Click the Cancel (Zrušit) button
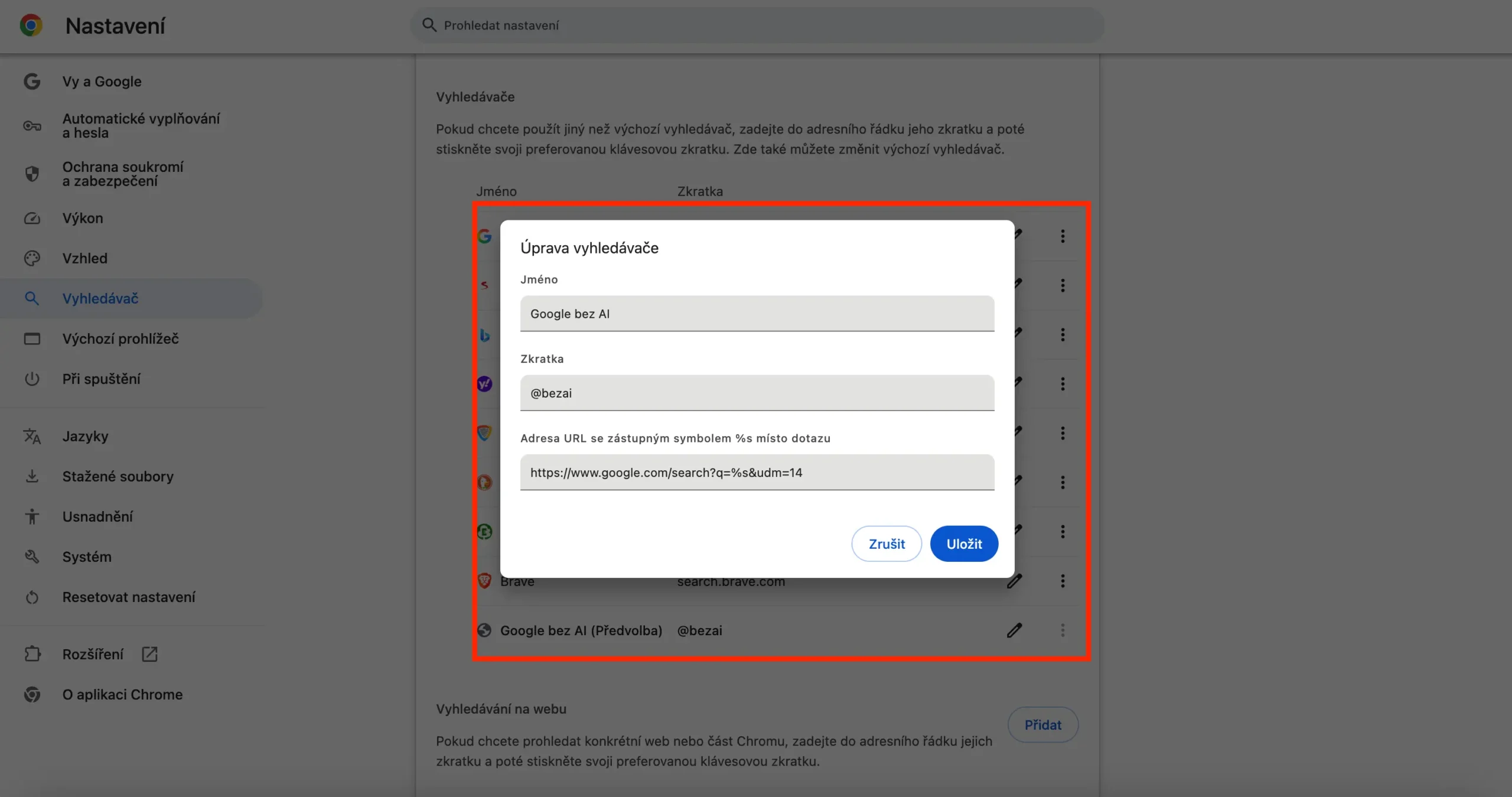Viewport: 1512px width, 797px height. pyautogui.click(x=886, y=544)
